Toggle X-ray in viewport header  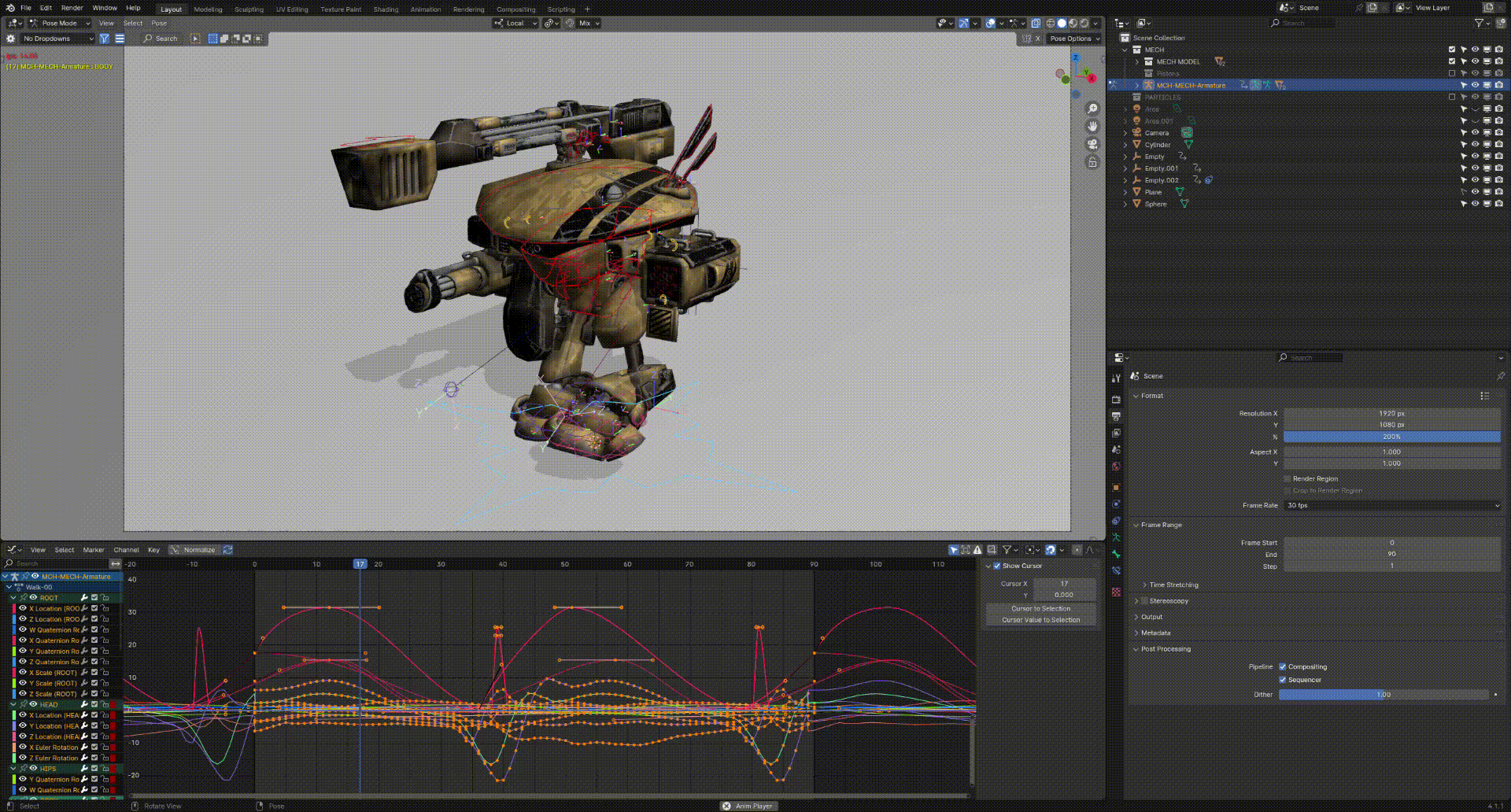click(1036, 23)
